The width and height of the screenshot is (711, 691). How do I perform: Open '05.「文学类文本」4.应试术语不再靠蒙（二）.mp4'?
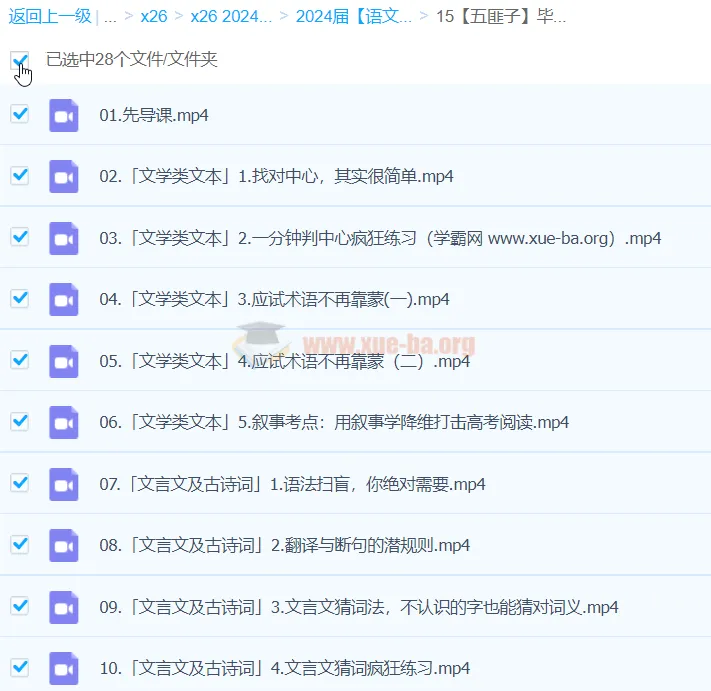[285, 361]
